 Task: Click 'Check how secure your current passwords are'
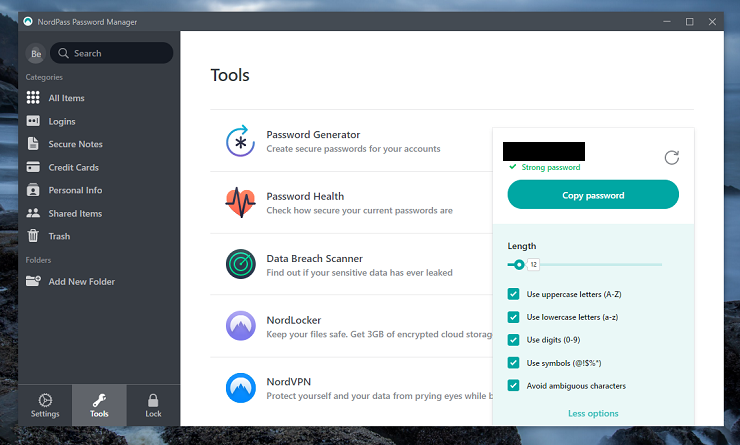point(359,210)
